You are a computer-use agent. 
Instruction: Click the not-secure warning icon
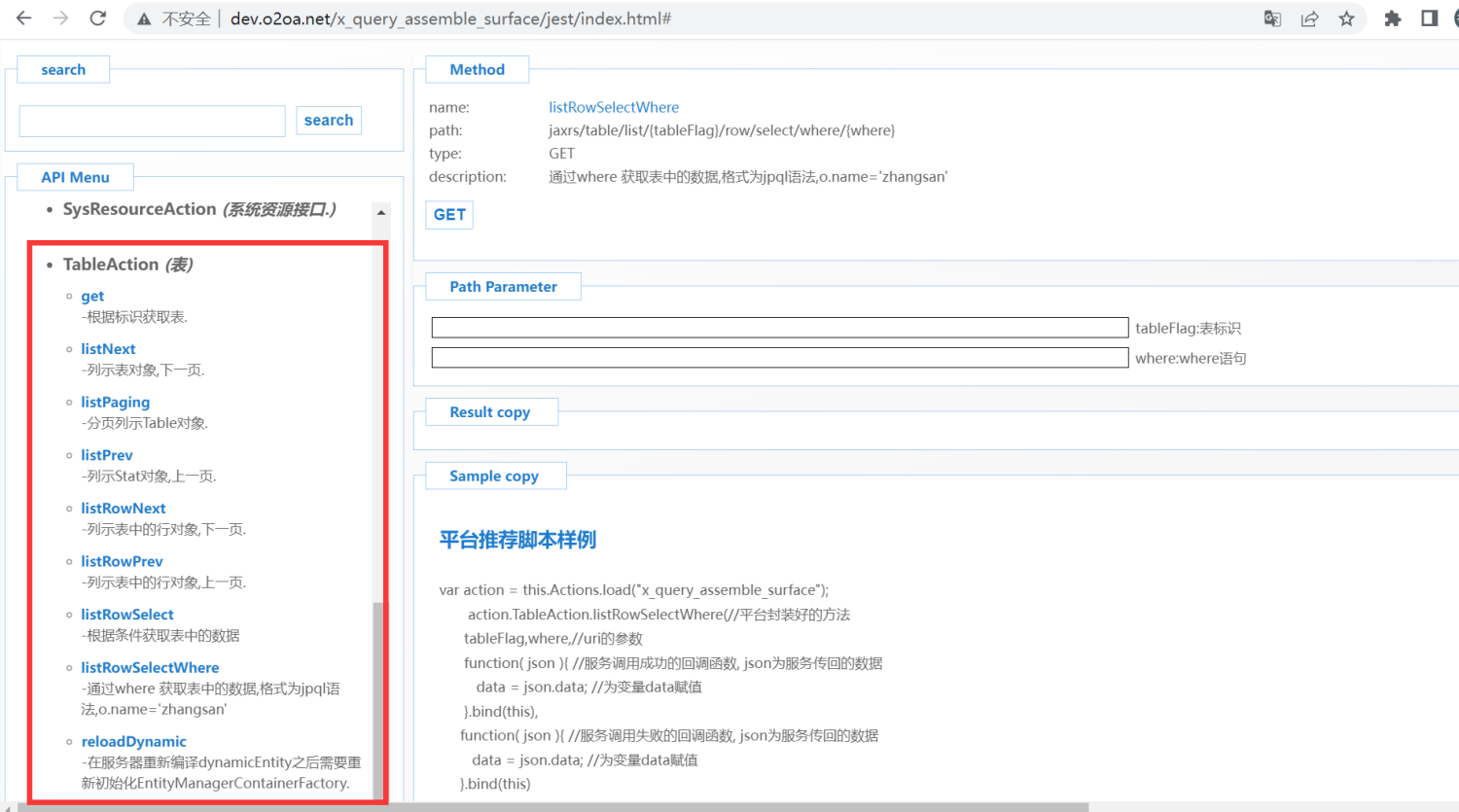pos(144,19)
